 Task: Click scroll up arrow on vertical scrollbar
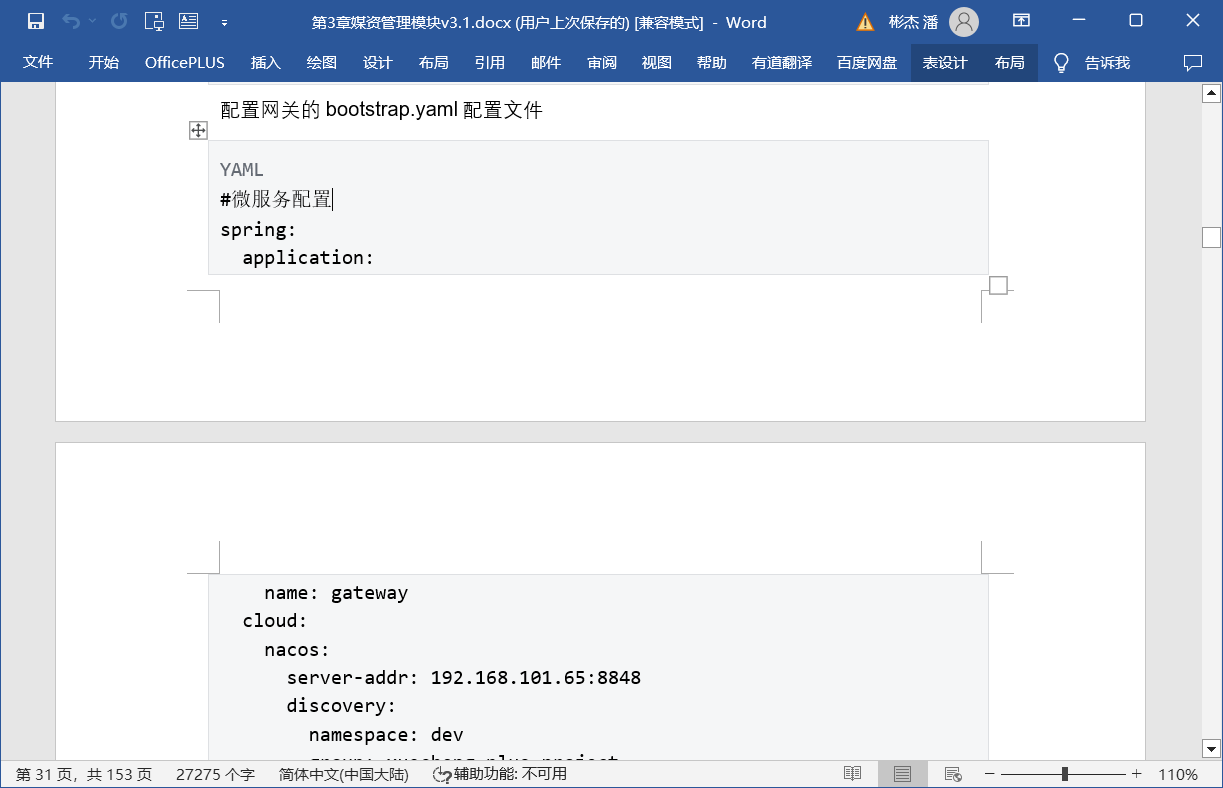click(1211, 94)
